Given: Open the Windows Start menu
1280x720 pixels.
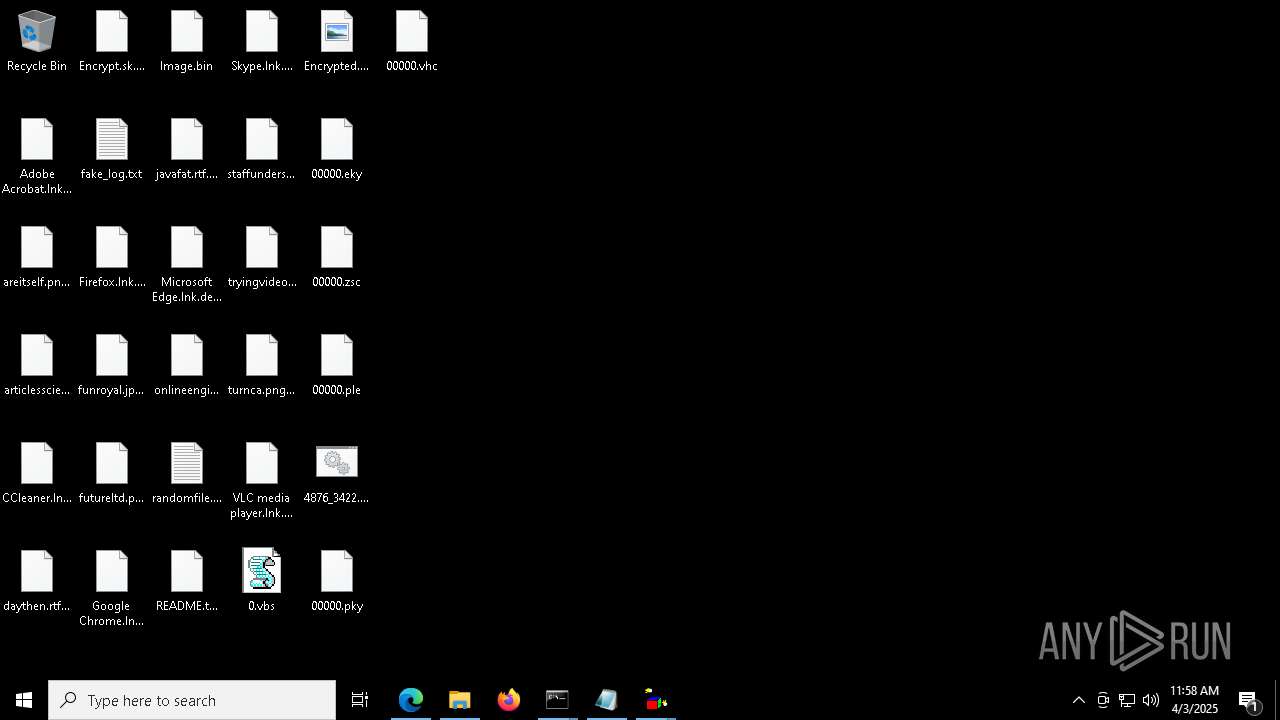Looking at the screenshot, I should point(24,700).
